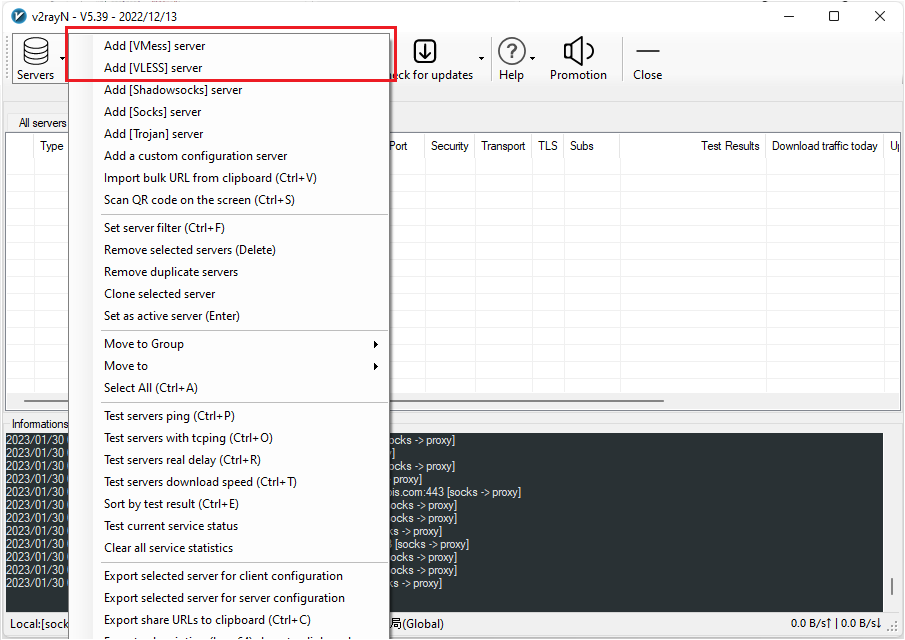Click the ':443 [socks -> proxy]' log line
This screenshot has width=905, height=640.
pos(456,492)
